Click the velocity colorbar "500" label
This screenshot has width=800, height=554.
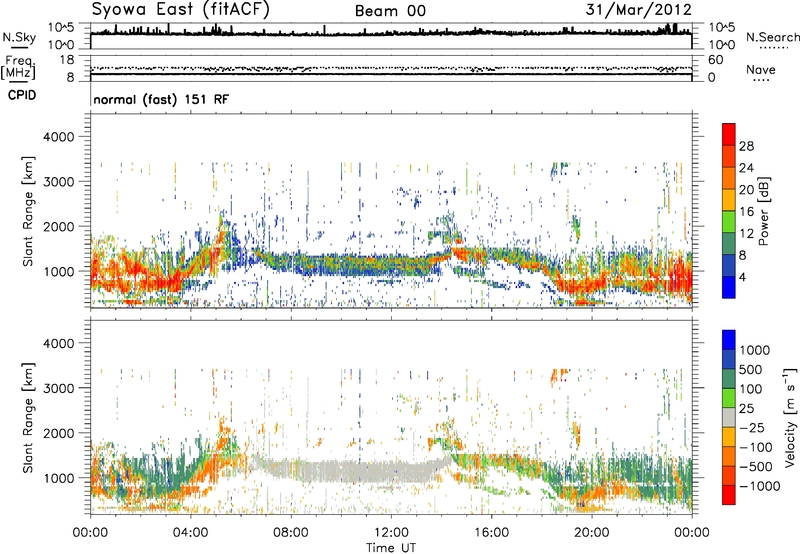(751, 370)
